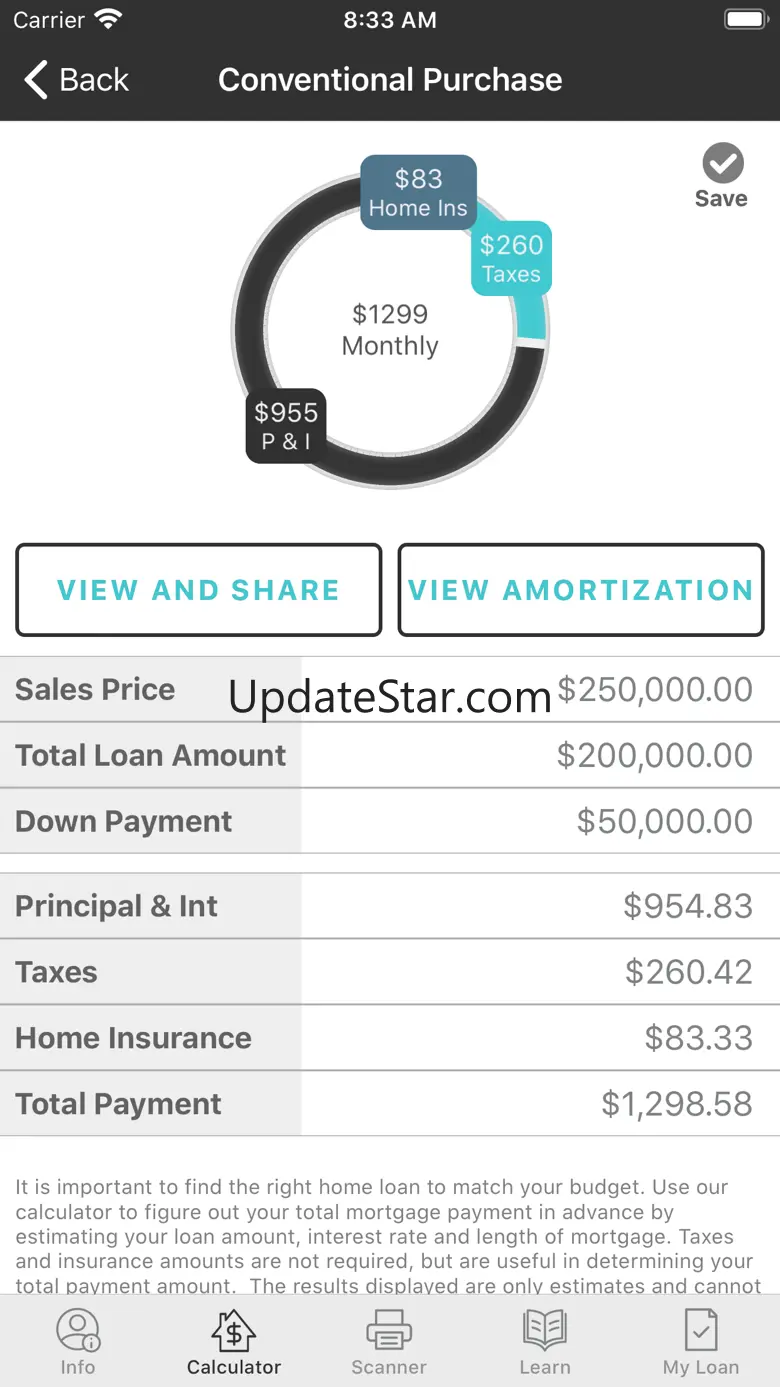Tap the Taxes amount $260.42
This screenshot has width=780, height=1387.
(x=688, y=972)
